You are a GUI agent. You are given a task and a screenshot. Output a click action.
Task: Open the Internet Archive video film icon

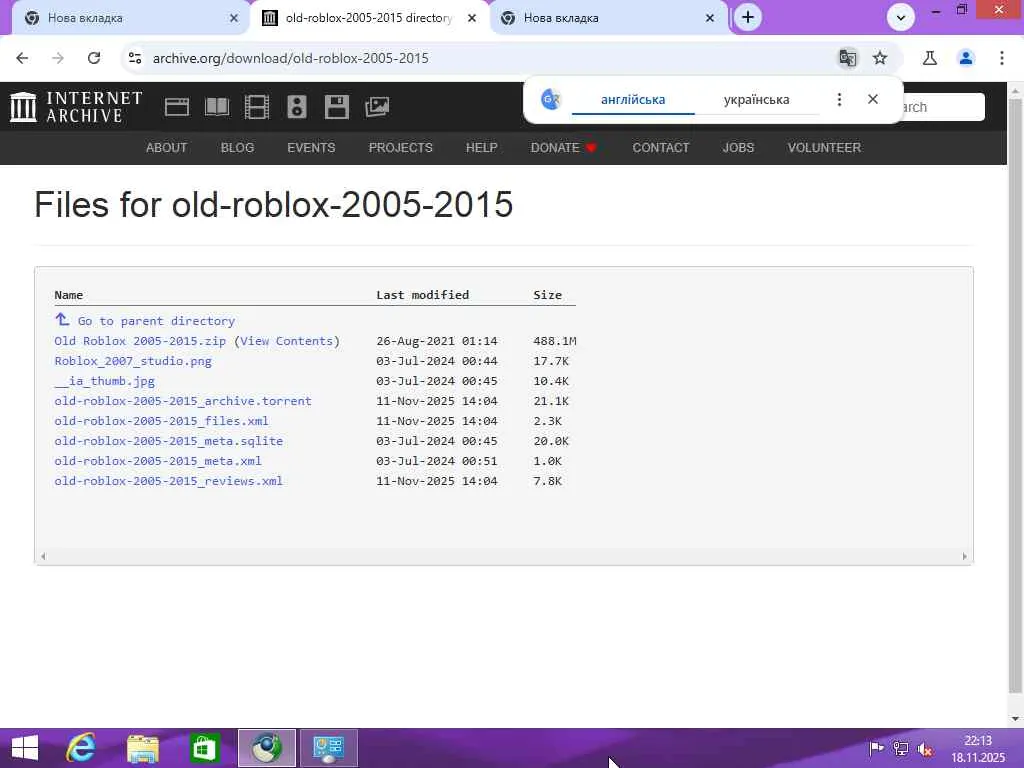pos(257,106)
